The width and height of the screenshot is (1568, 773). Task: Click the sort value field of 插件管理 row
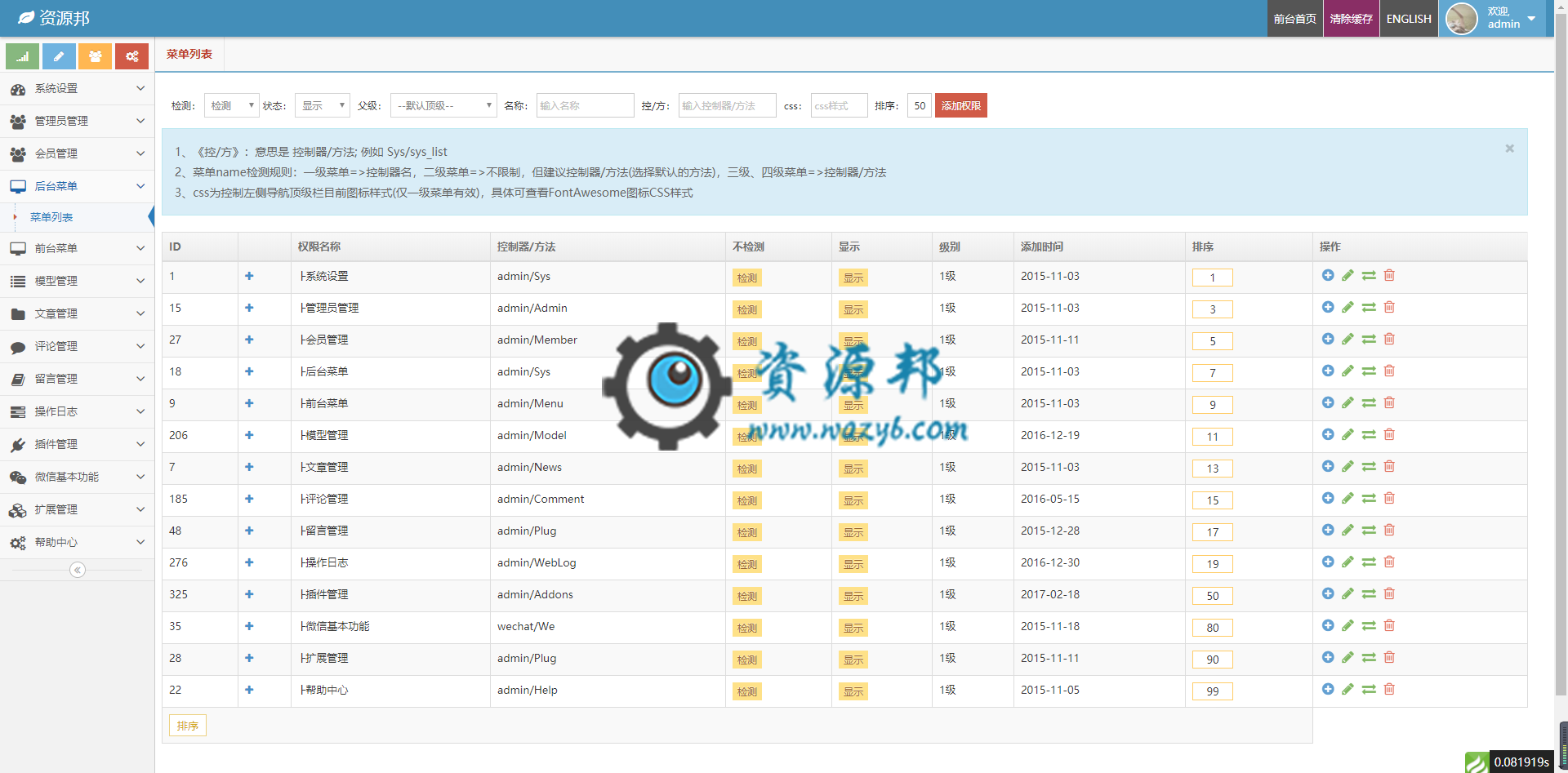[1213, 596]
